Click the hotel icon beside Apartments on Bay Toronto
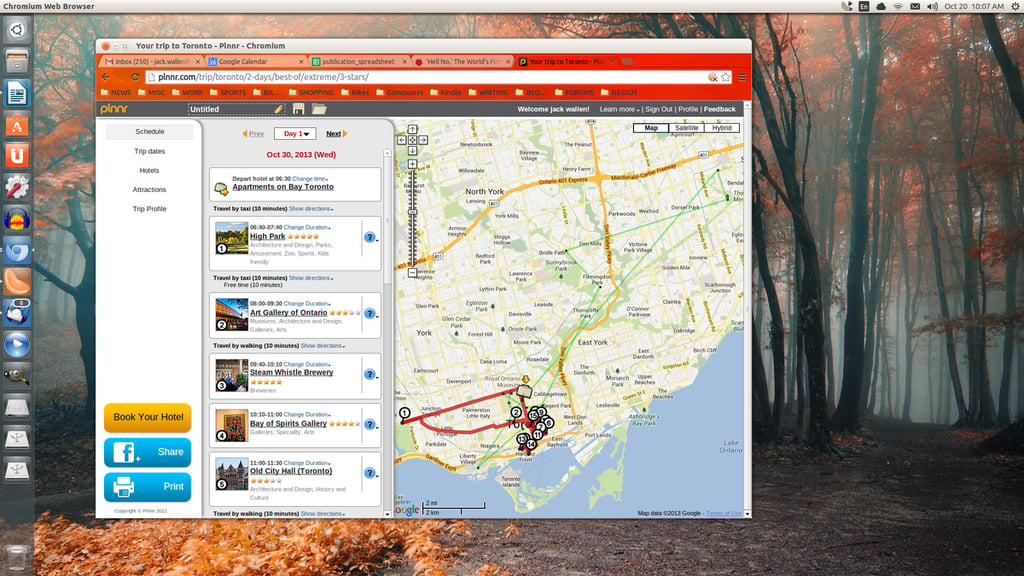1024x576 pixels. 221,188
